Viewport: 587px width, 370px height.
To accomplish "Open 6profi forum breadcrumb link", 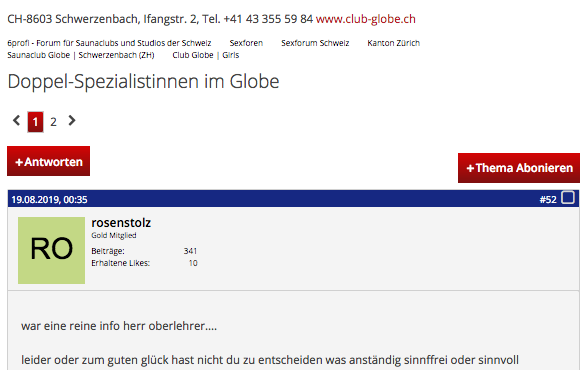I will click(x=109, y=43).
